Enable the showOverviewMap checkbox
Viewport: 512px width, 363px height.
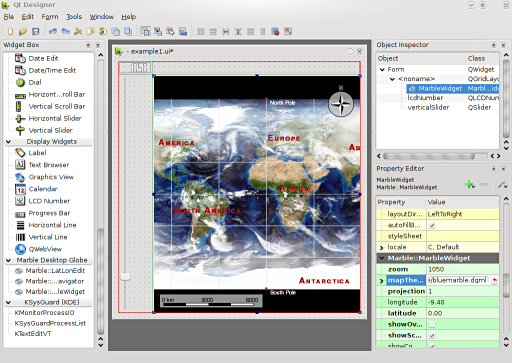tap(432, 324)
